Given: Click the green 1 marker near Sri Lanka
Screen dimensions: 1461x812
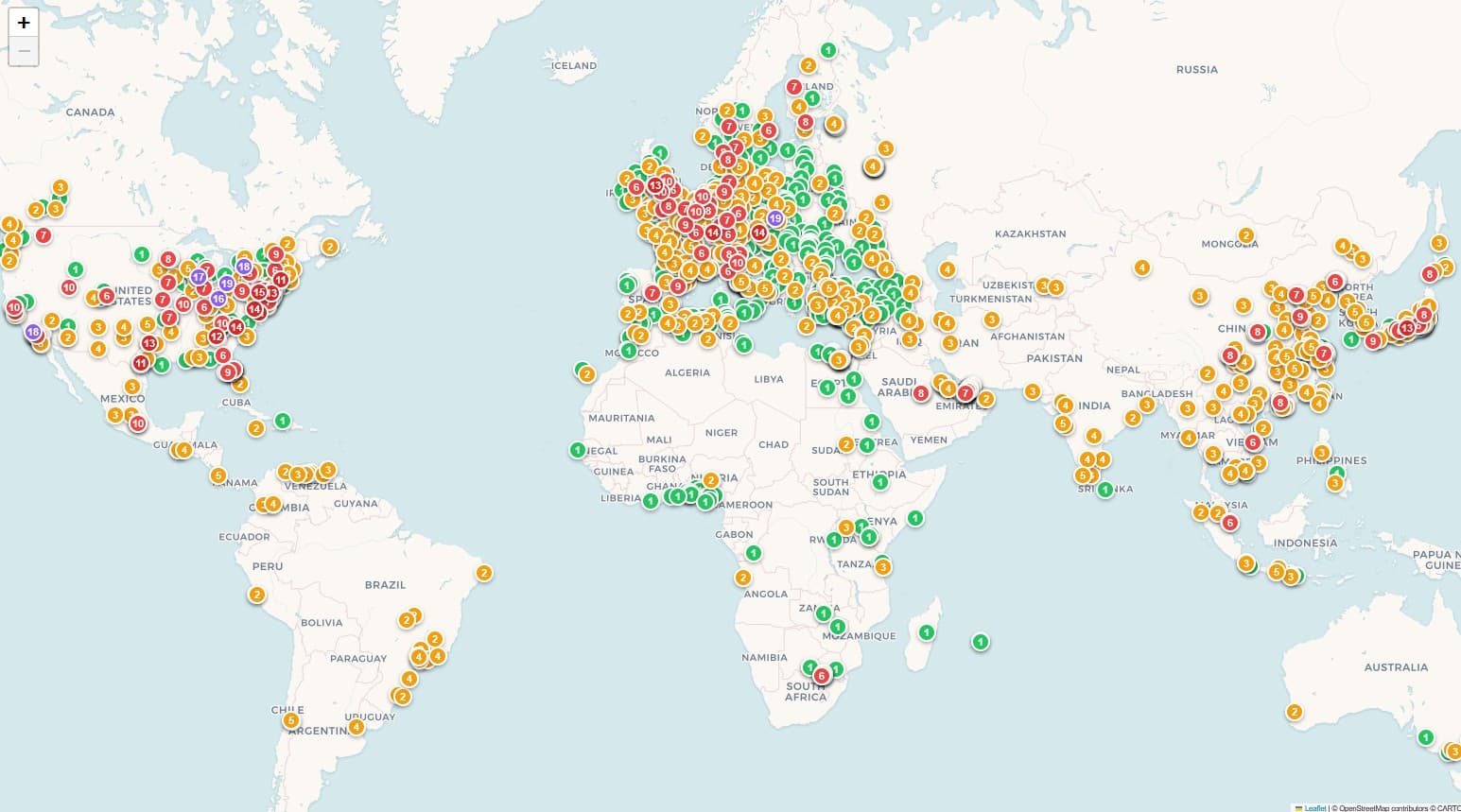Looking at the screenshot, I should [1105, 489].
